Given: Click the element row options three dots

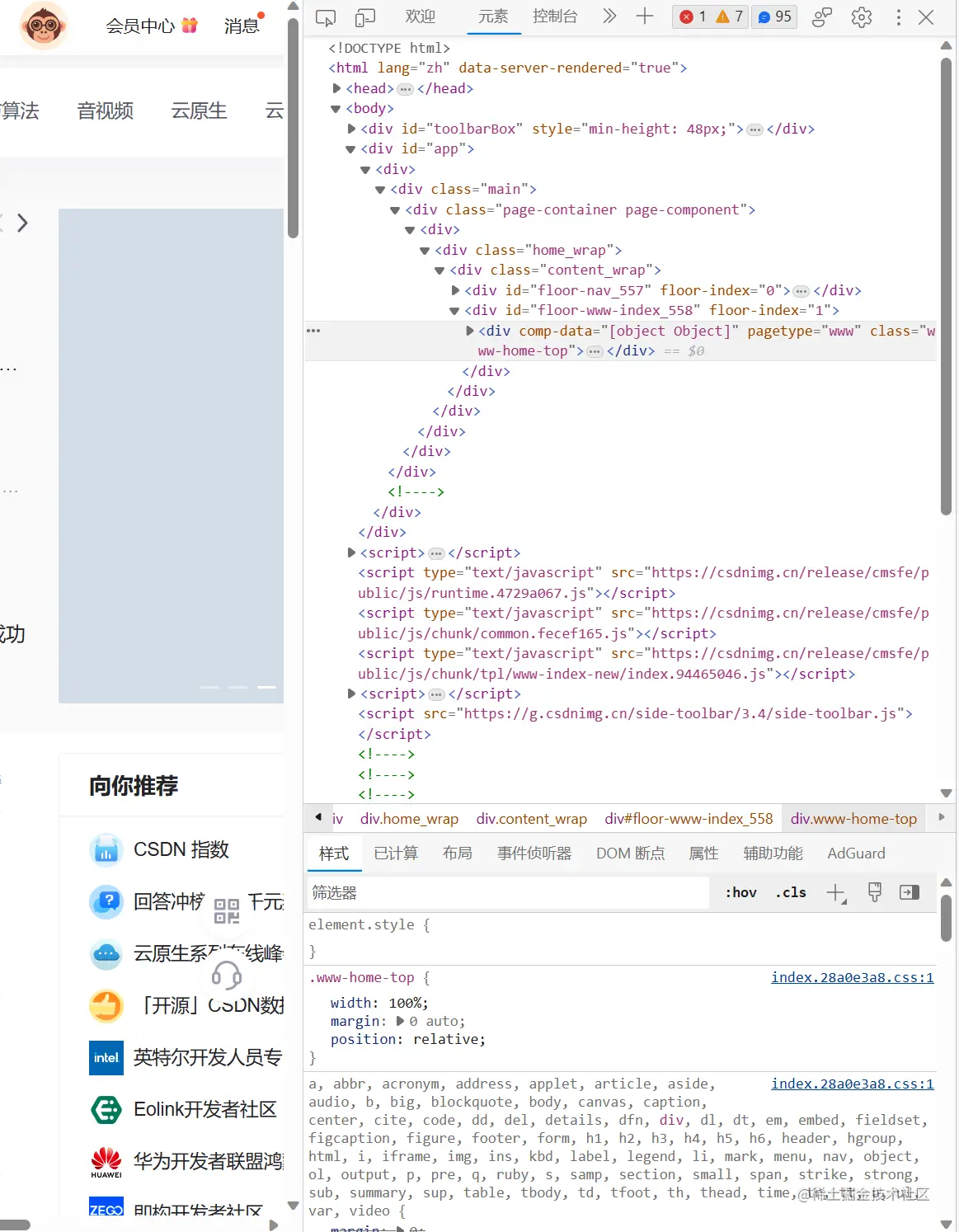Looking at the screenshot, I should click(313, 331).
